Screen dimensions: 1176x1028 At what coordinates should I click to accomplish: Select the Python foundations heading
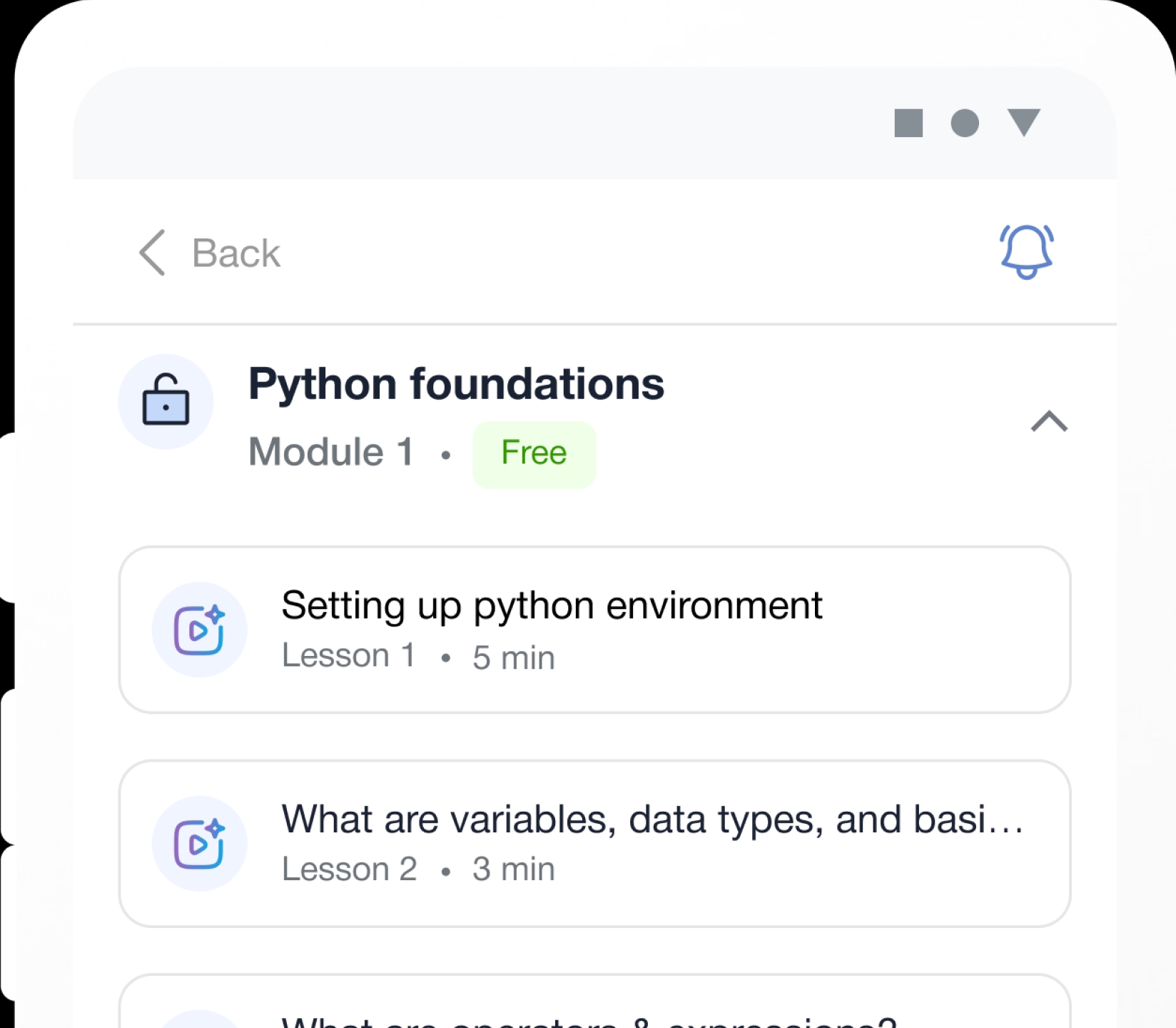click(456, 384)
